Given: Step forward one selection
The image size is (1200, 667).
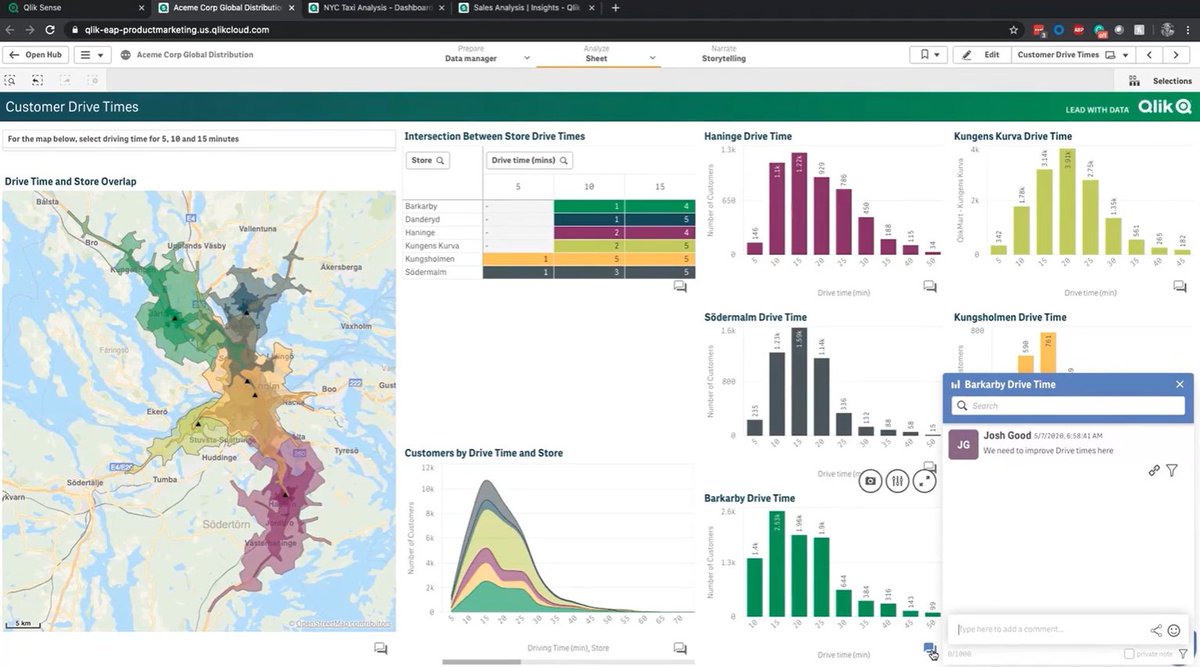Looking at the screenshot, I should pos(65,80).
